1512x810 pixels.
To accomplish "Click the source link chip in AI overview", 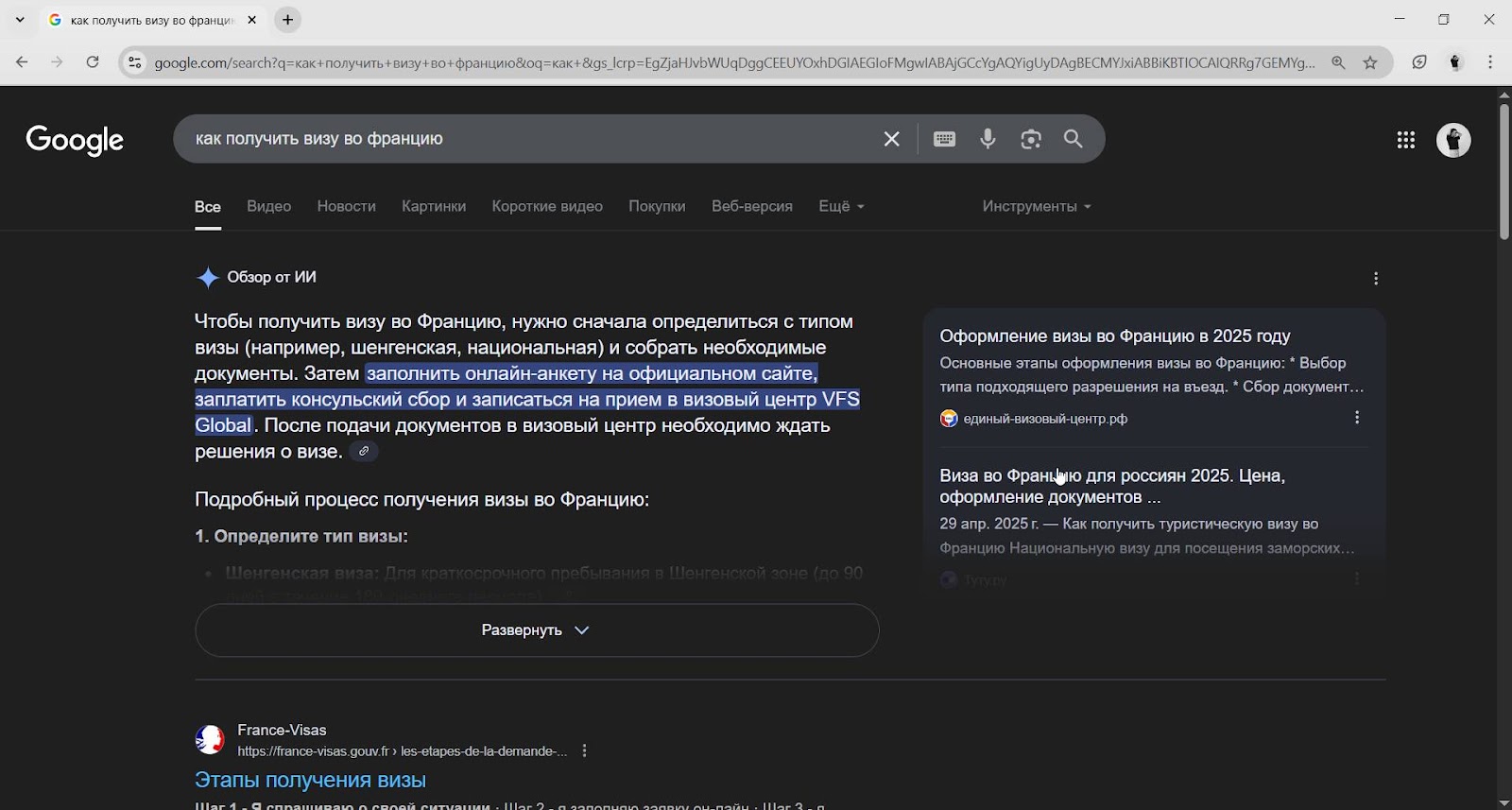I will point(364,452).
